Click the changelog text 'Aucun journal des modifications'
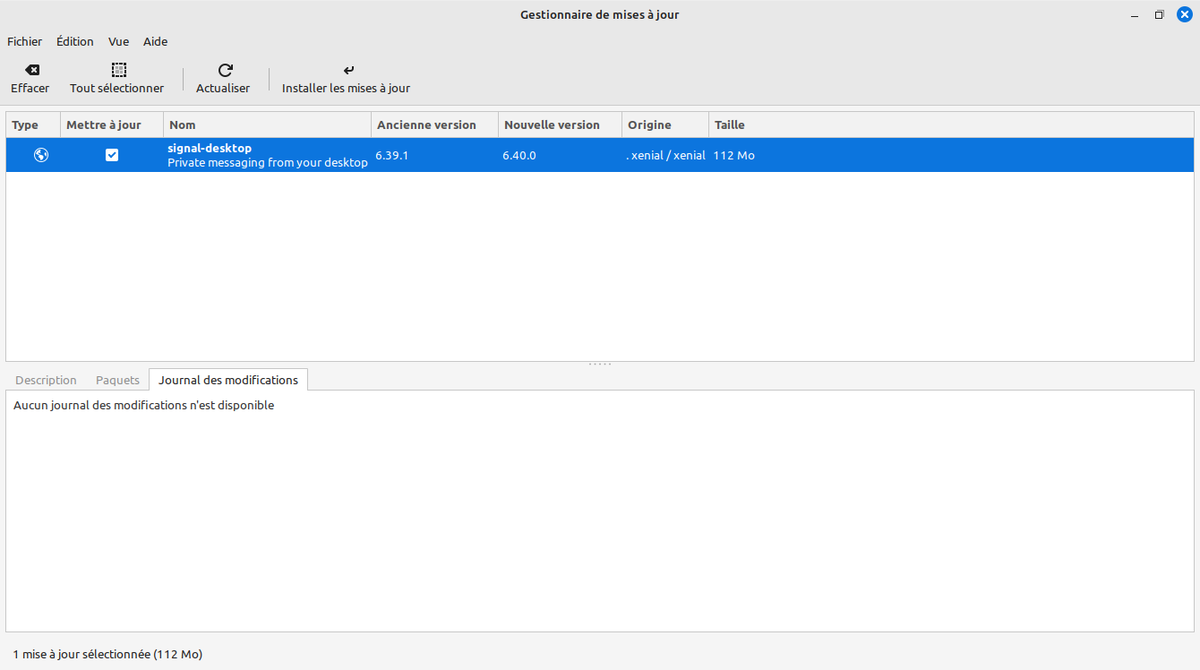 (144, 406)
